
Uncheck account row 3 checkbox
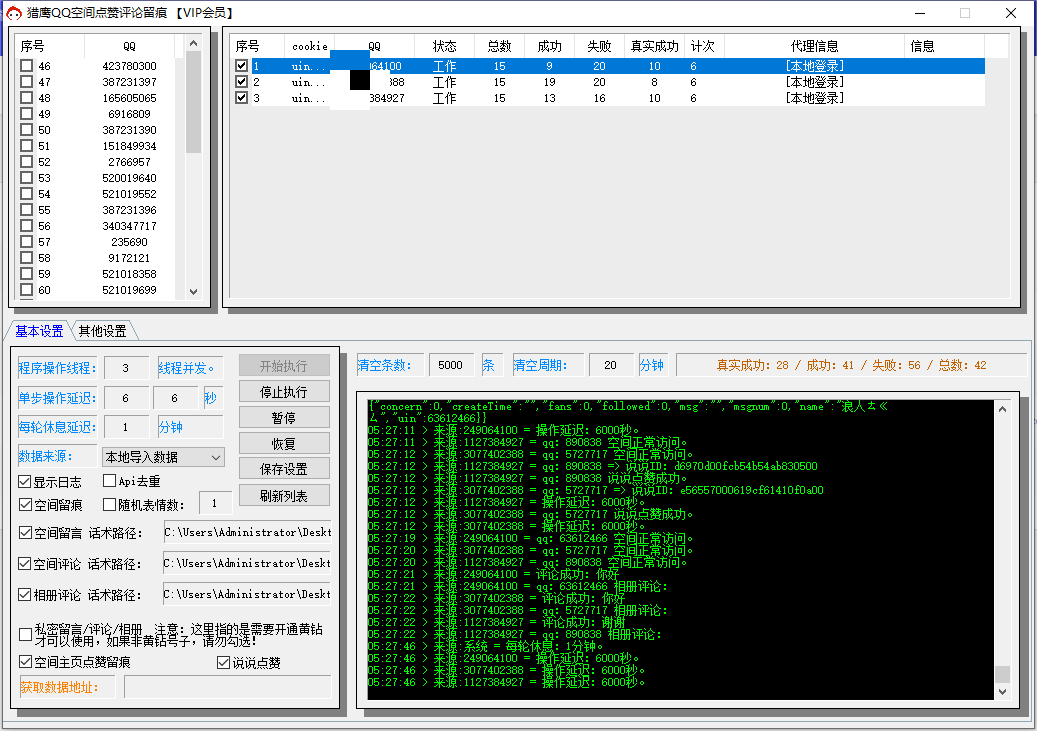point(241,97)
